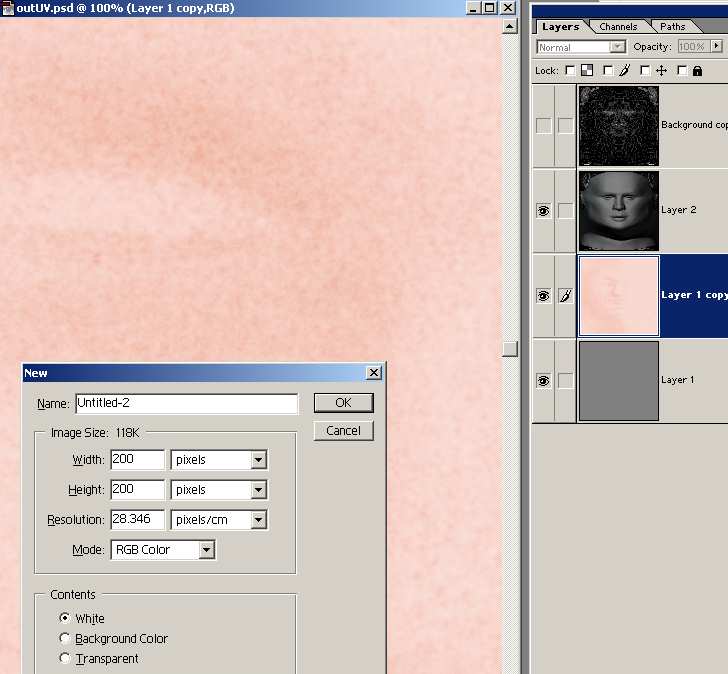Image resolution: width=728 pixels, height=674 pixels.
Task: Select the White contents radio button
Action: click(x=66, y=618)
